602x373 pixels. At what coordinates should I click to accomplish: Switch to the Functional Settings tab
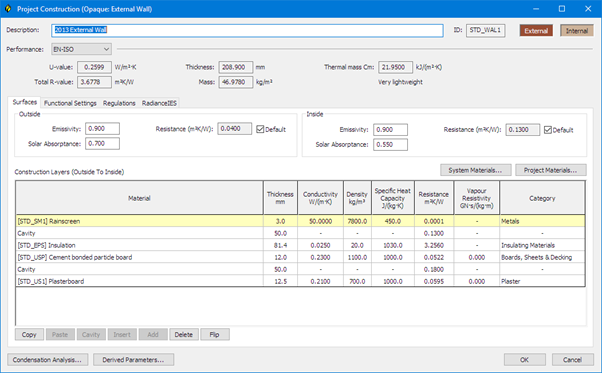[x=70, y=103]
